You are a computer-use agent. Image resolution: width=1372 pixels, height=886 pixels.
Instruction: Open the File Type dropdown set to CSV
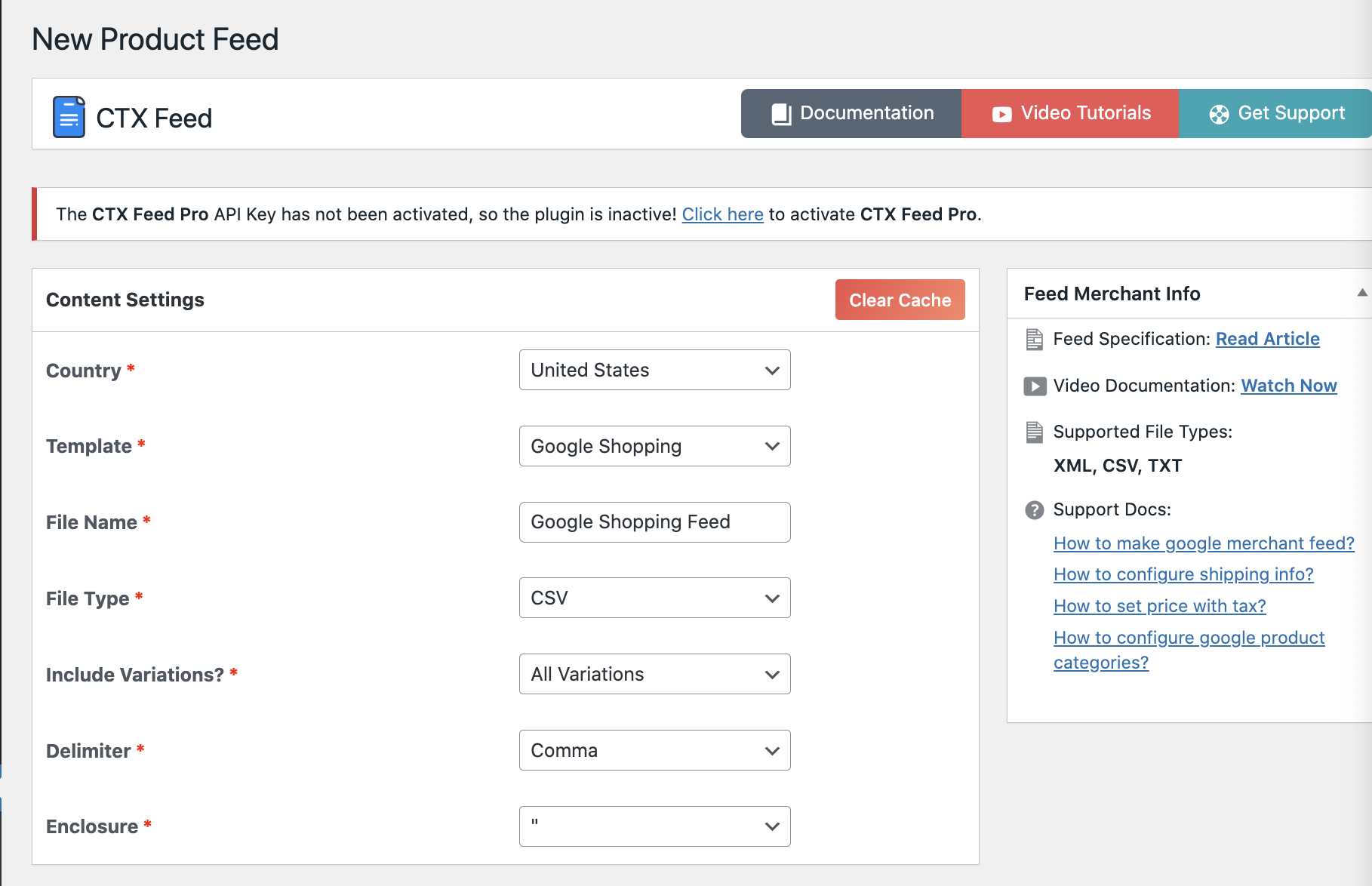pyautogui.click(x=654, y=598)
